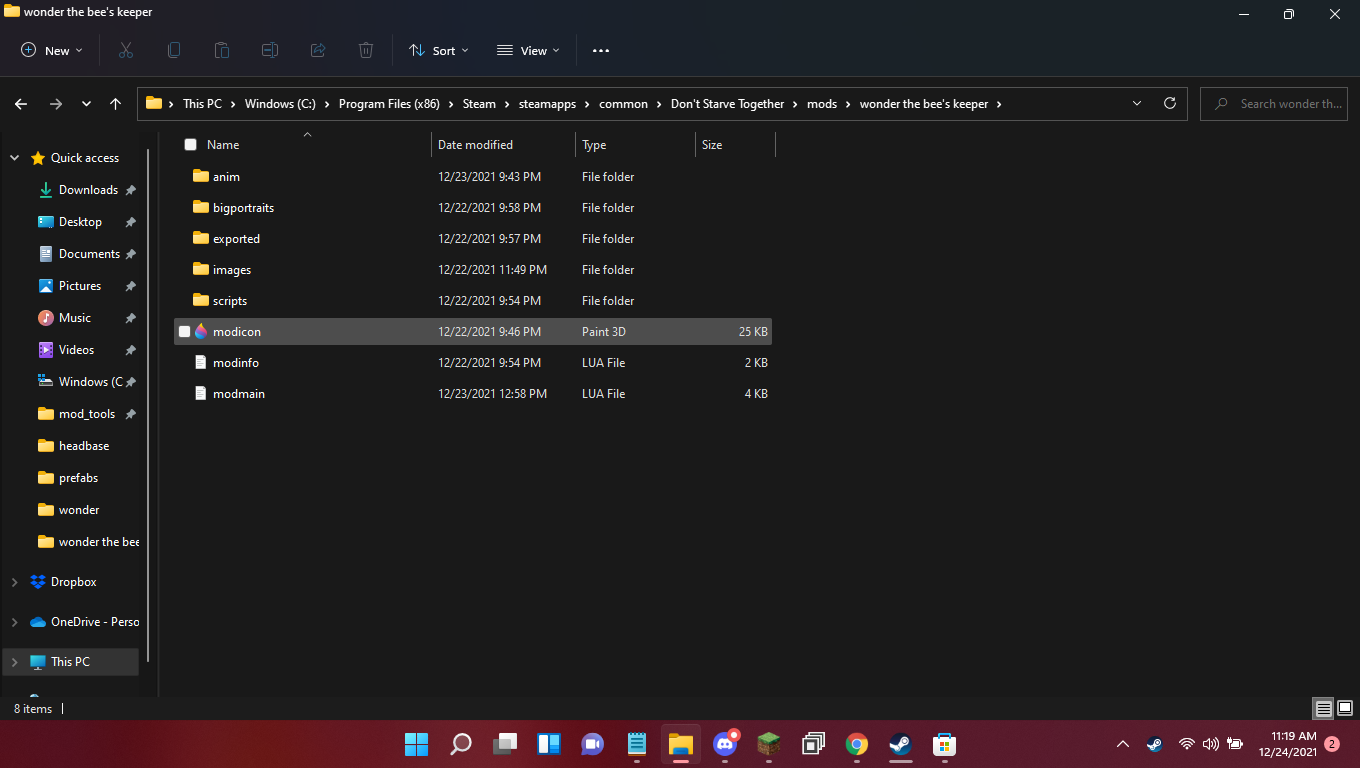Click the New button in toolbar

click(52, 50)
